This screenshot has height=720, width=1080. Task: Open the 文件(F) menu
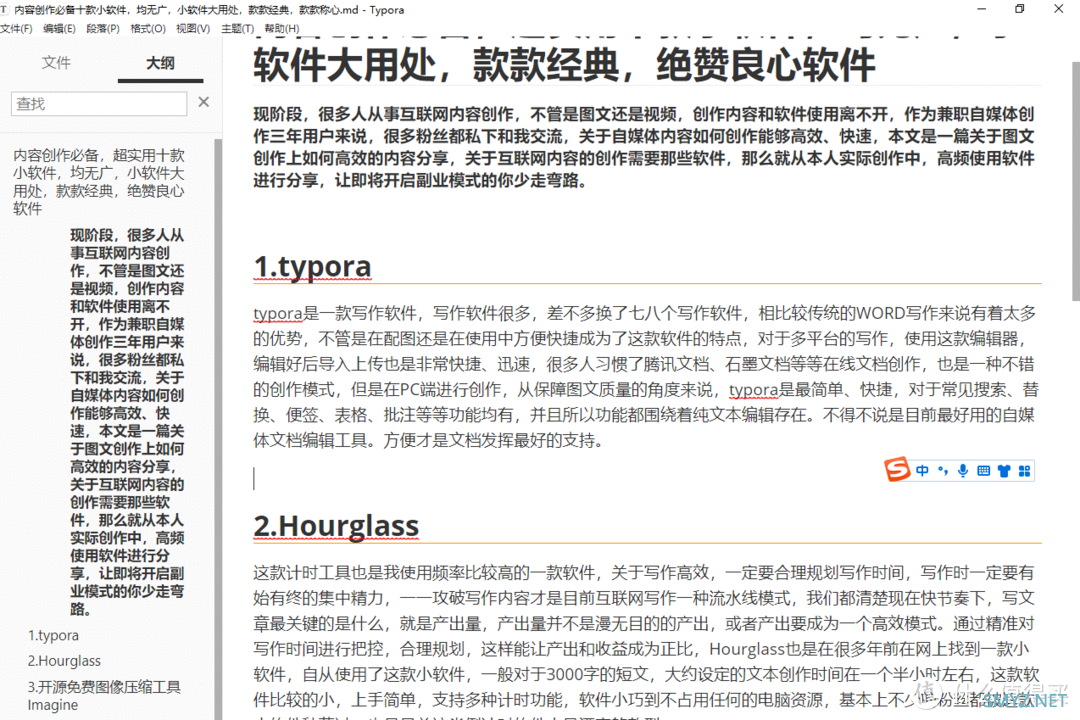(17, 28)
